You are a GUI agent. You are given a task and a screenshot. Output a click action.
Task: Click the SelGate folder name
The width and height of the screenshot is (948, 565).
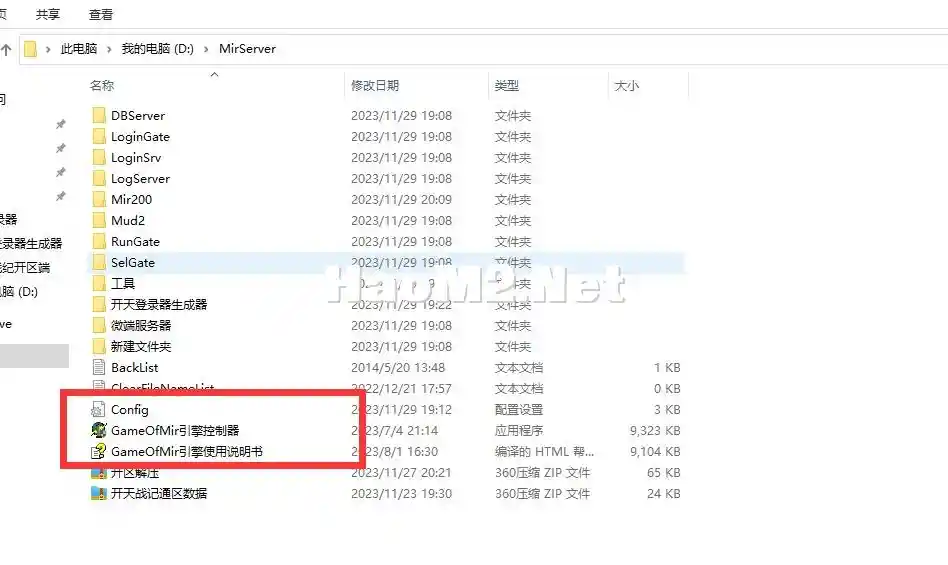coord(133,263)
